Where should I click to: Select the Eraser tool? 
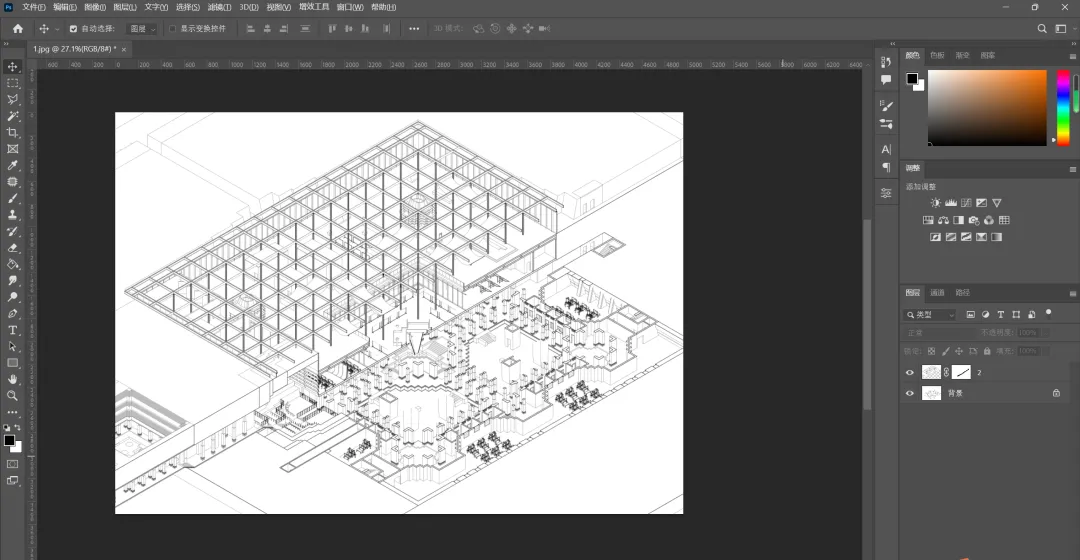12,248
